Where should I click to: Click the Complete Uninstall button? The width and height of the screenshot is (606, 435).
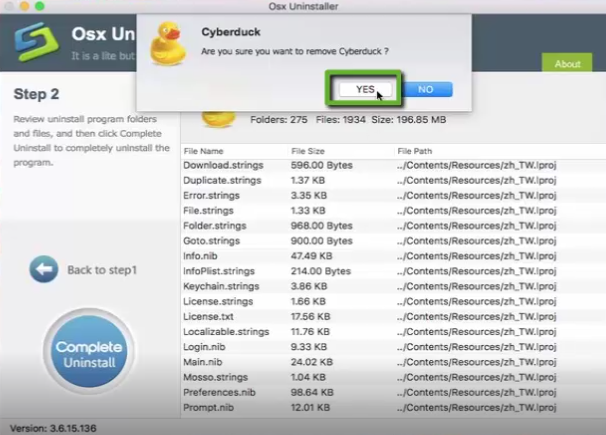89,351
